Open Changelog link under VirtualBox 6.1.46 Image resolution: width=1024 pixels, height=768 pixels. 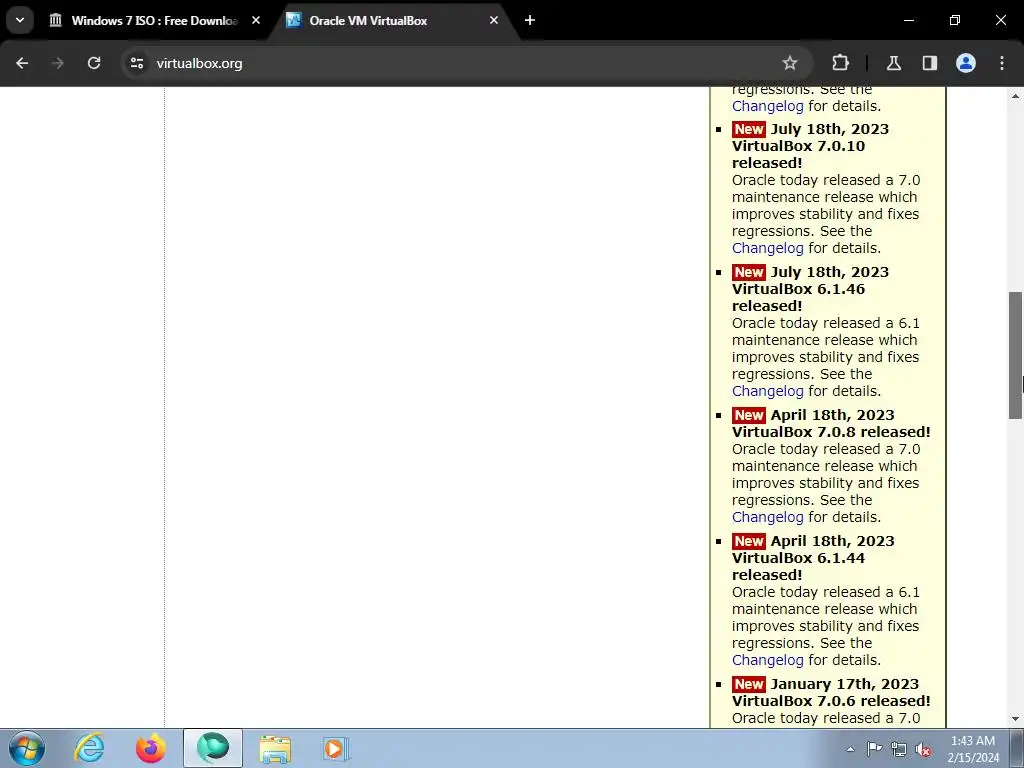pos(767,391)
